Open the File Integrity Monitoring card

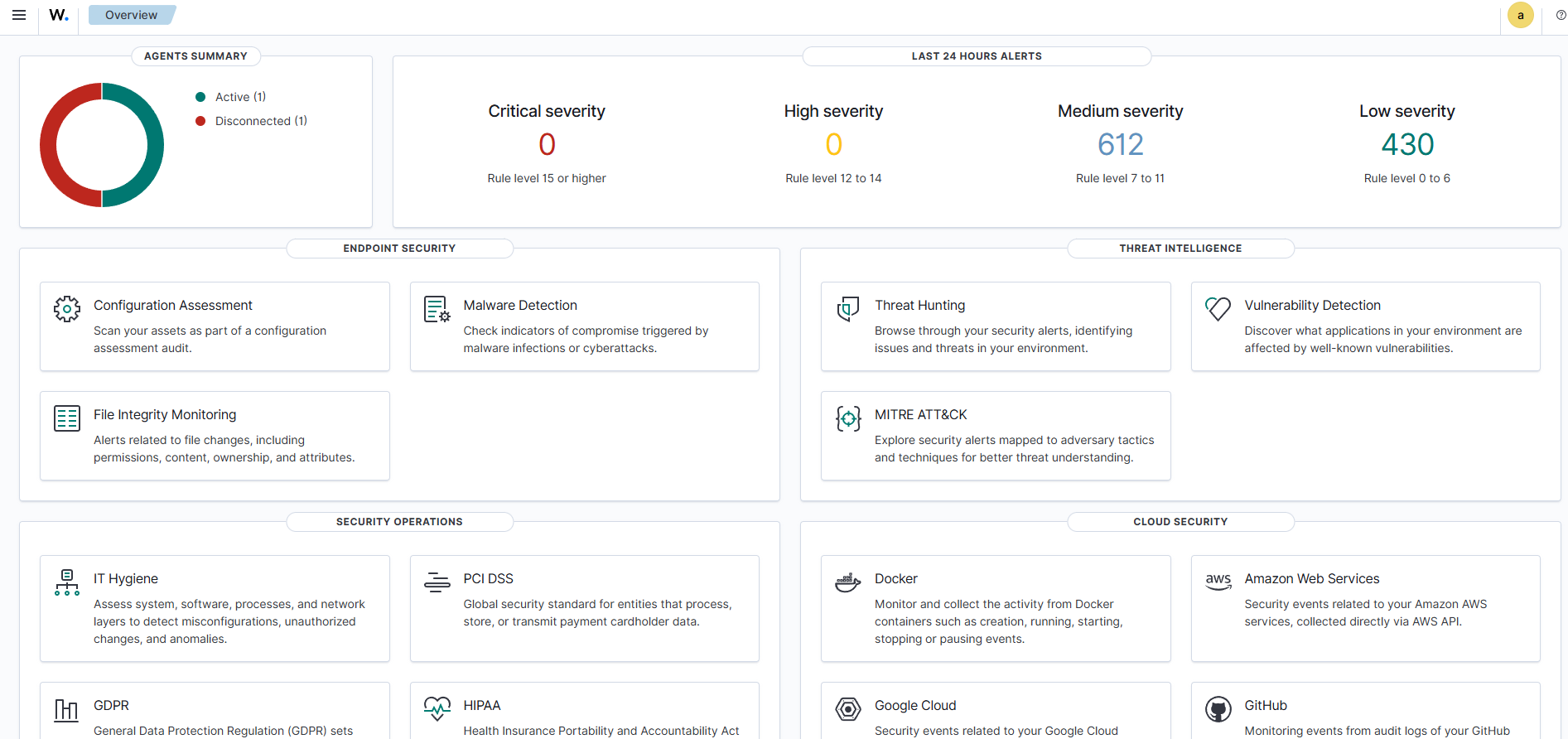coord(215,436)
